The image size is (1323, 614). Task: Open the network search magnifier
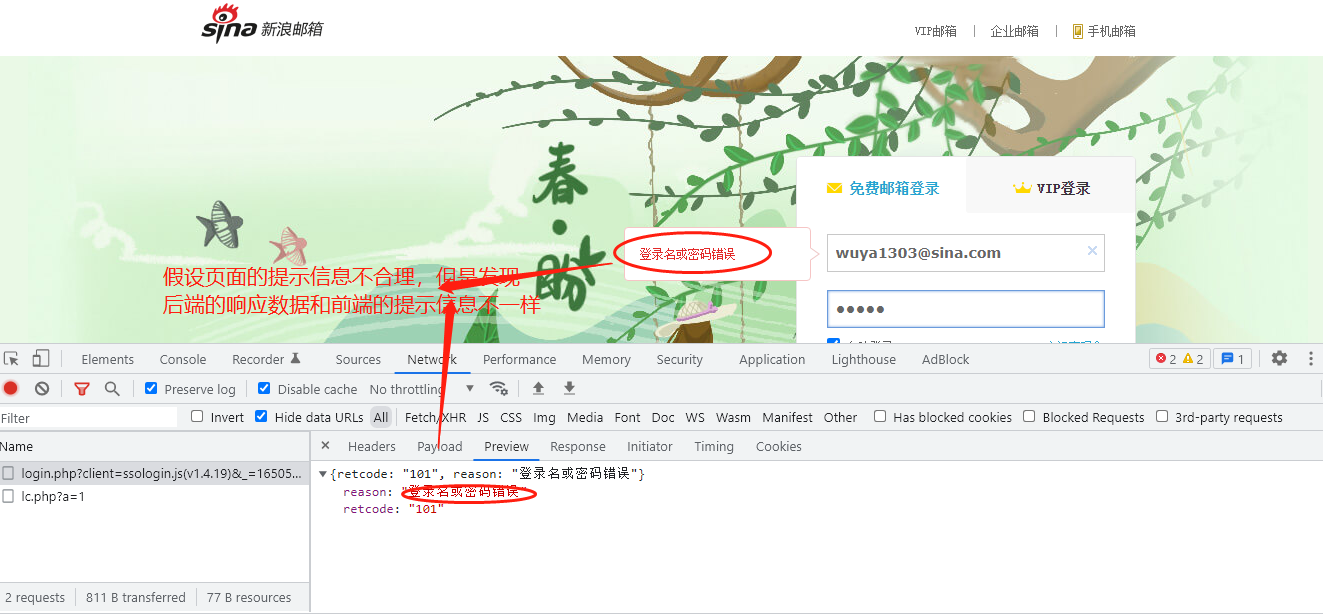[112, 389]
